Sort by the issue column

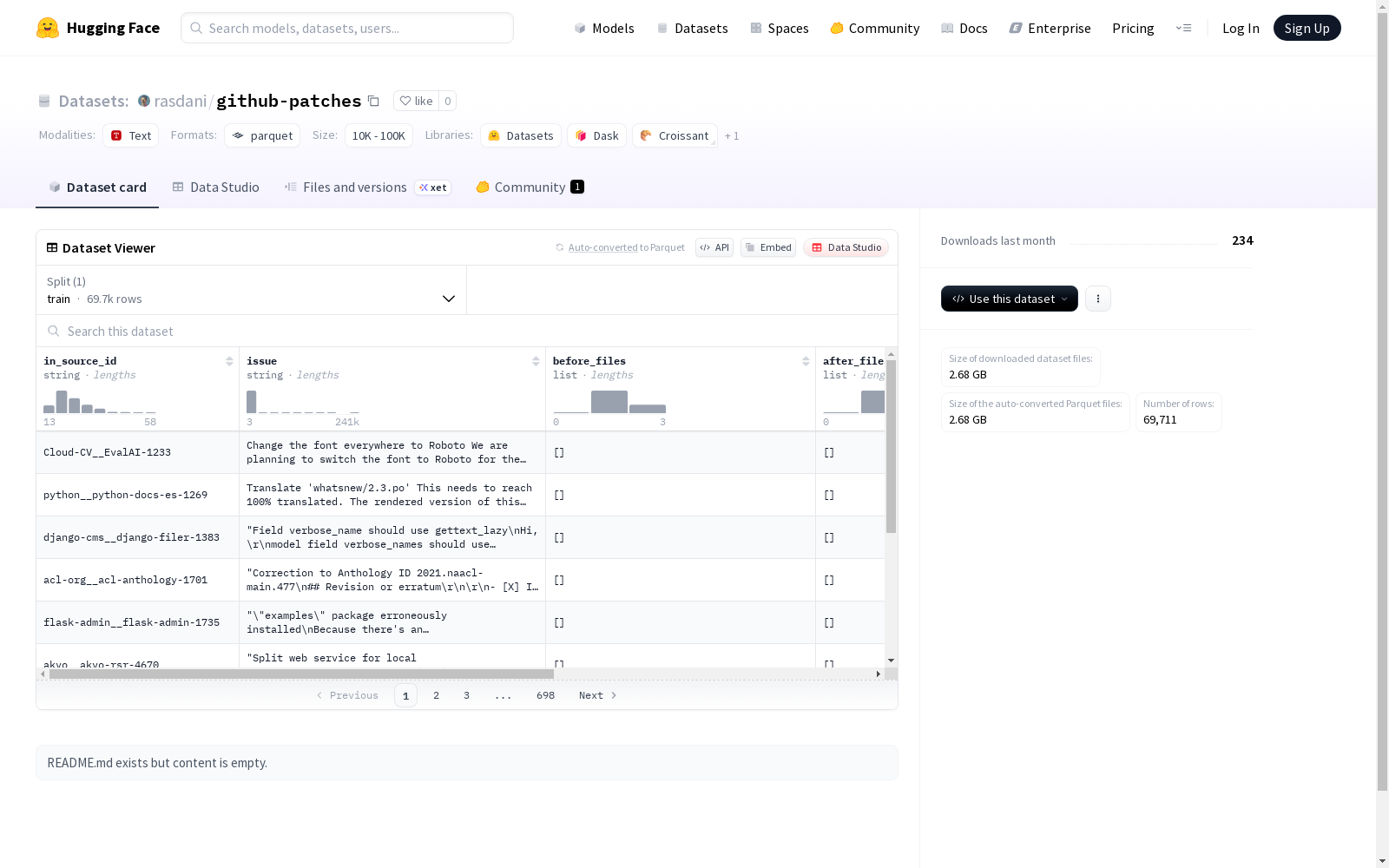[536, 361]
